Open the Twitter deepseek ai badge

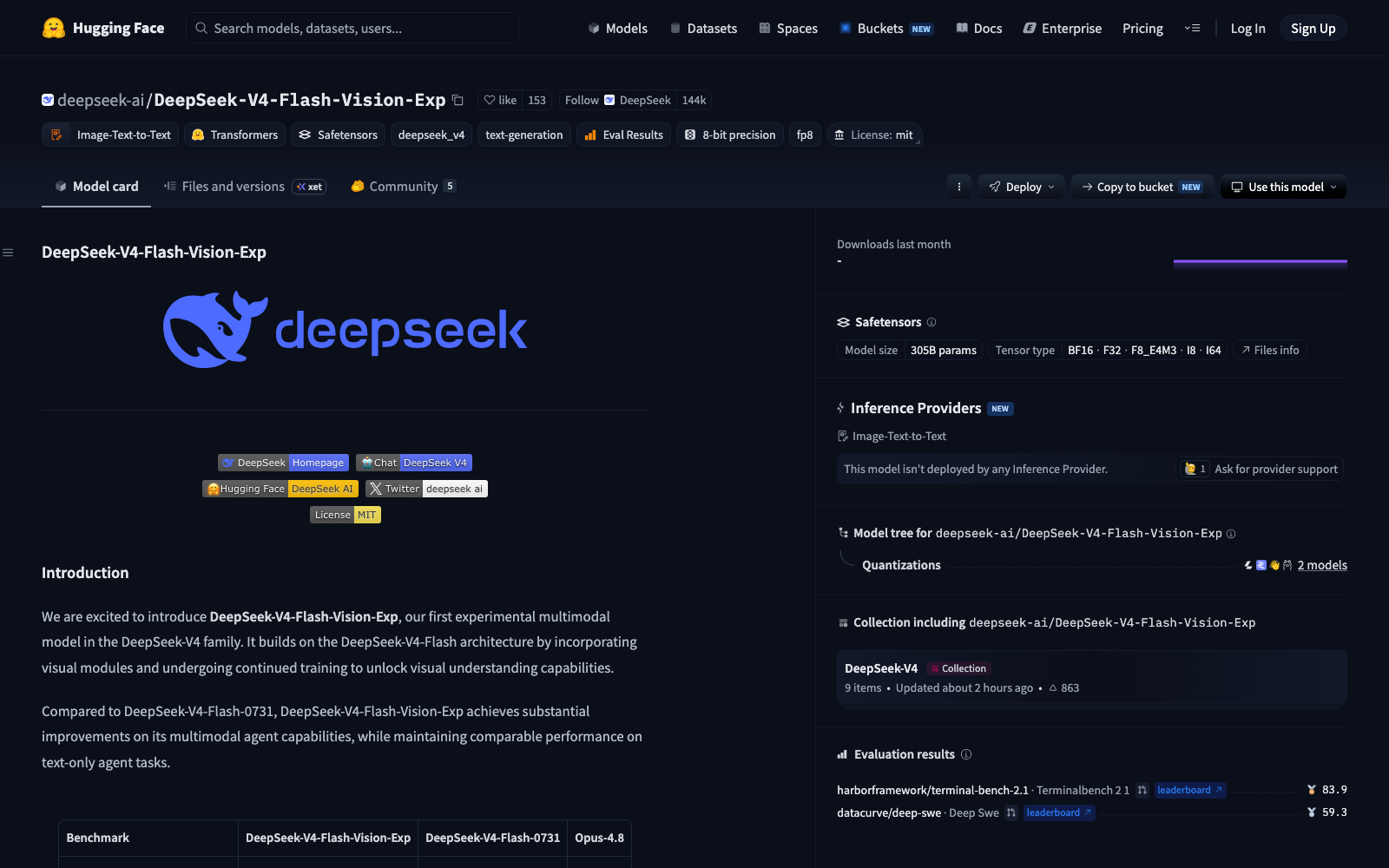click(426, 489)
